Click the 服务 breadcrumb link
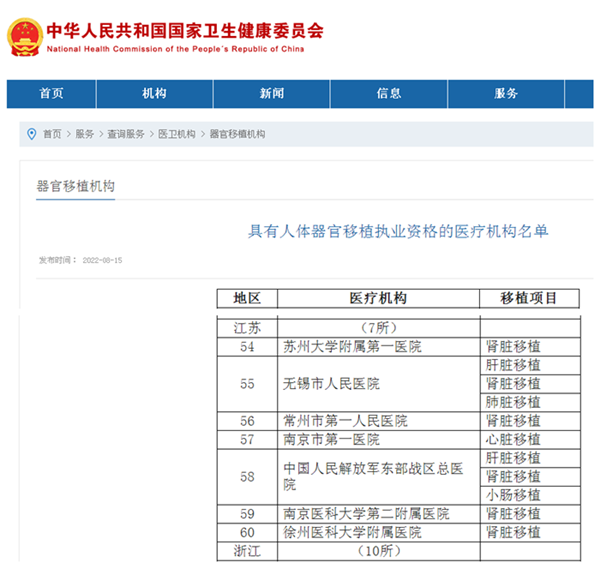600x568 pixels. [85, 134]
